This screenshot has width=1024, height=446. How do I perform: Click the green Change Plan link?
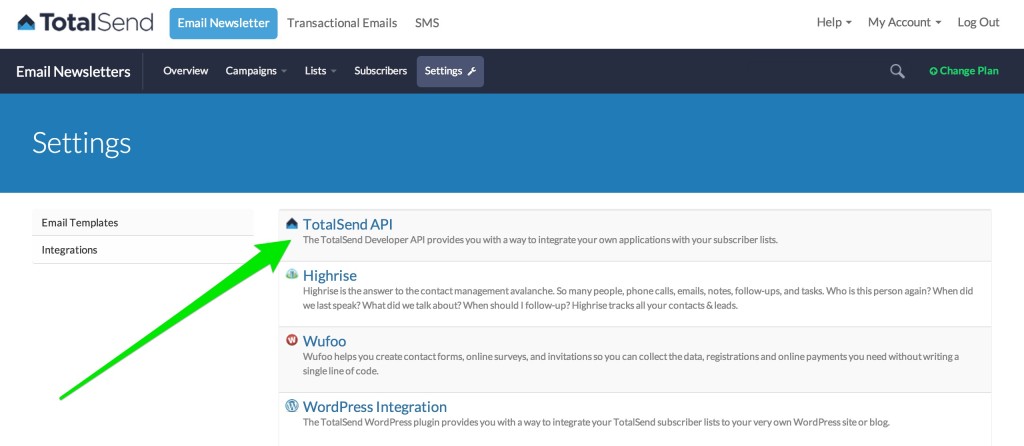click(964, 71)
